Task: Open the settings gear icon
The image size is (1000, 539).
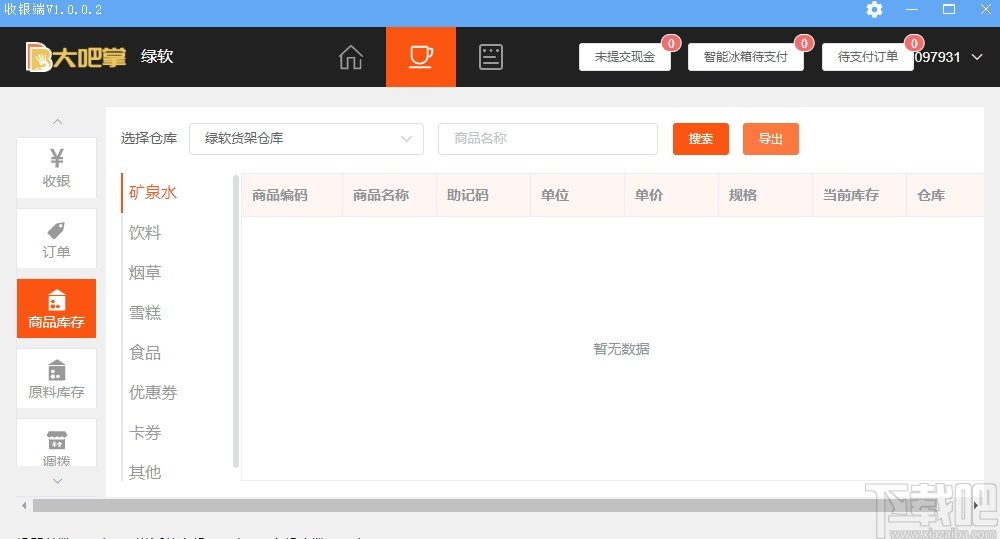Action: point(874,10)
